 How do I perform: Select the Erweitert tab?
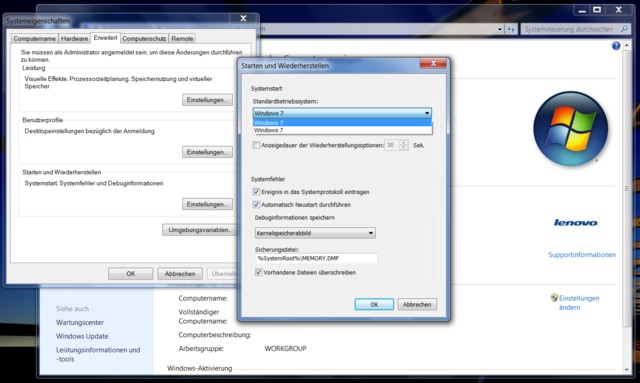105,38
